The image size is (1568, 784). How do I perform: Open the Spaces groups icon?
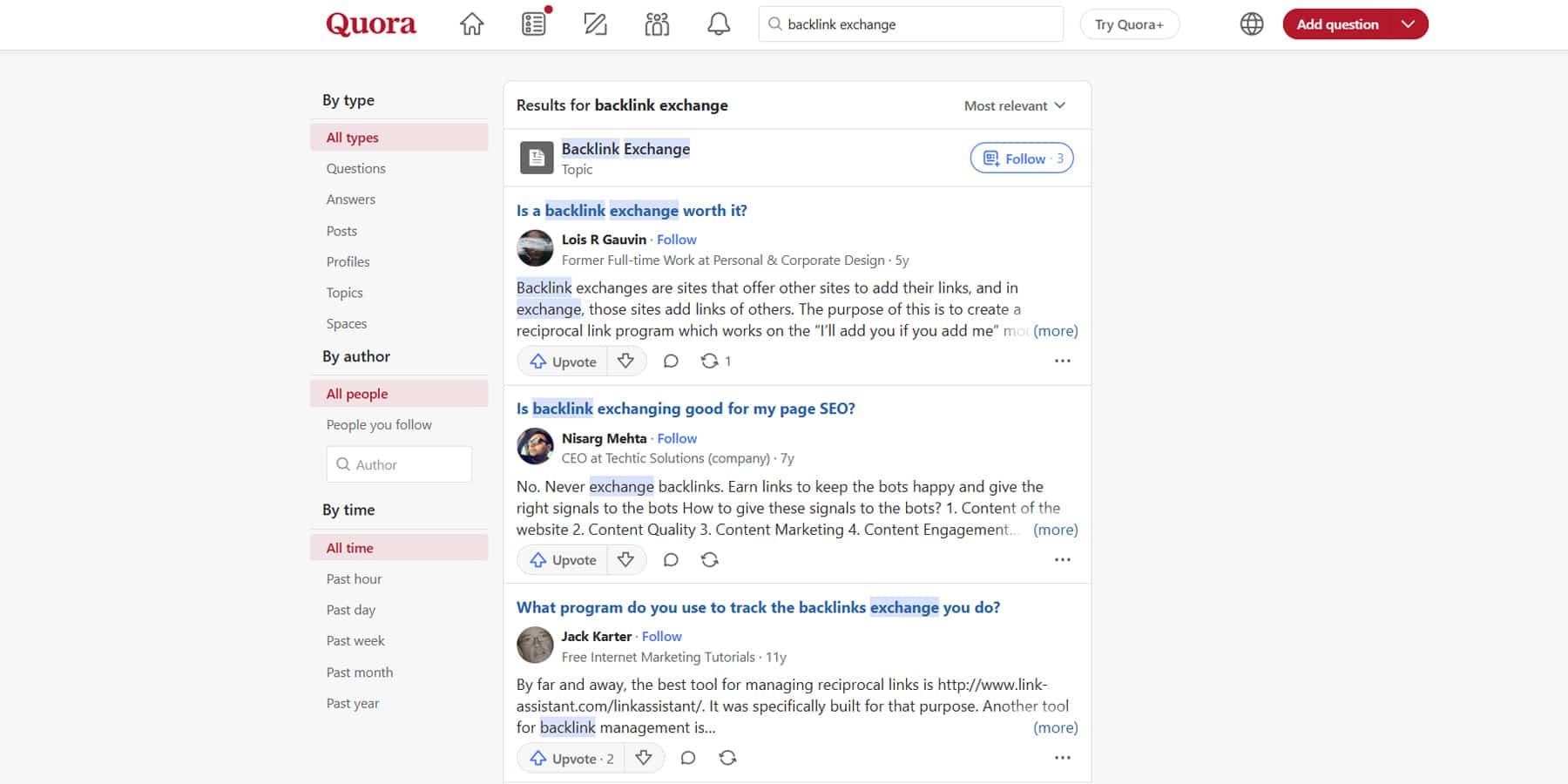[656, 24]
